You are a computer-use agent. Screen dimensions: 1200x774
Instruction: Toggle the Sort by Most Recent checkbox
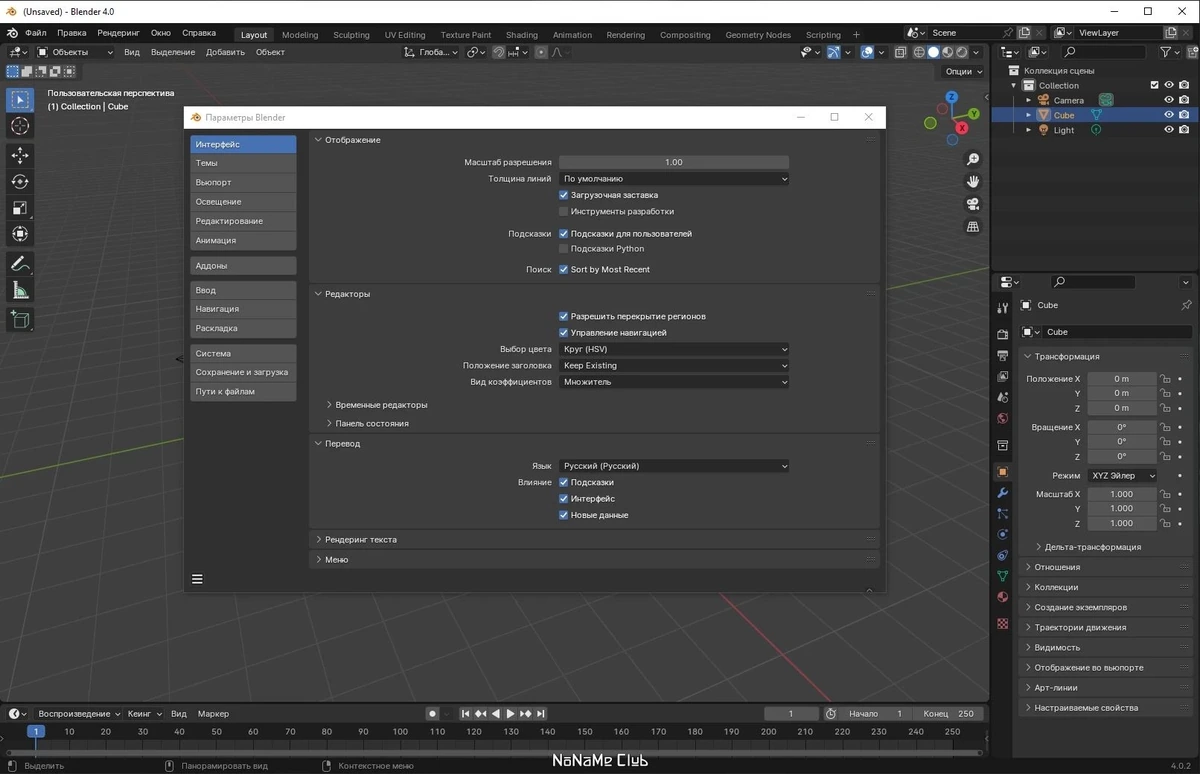click(563, 269)
